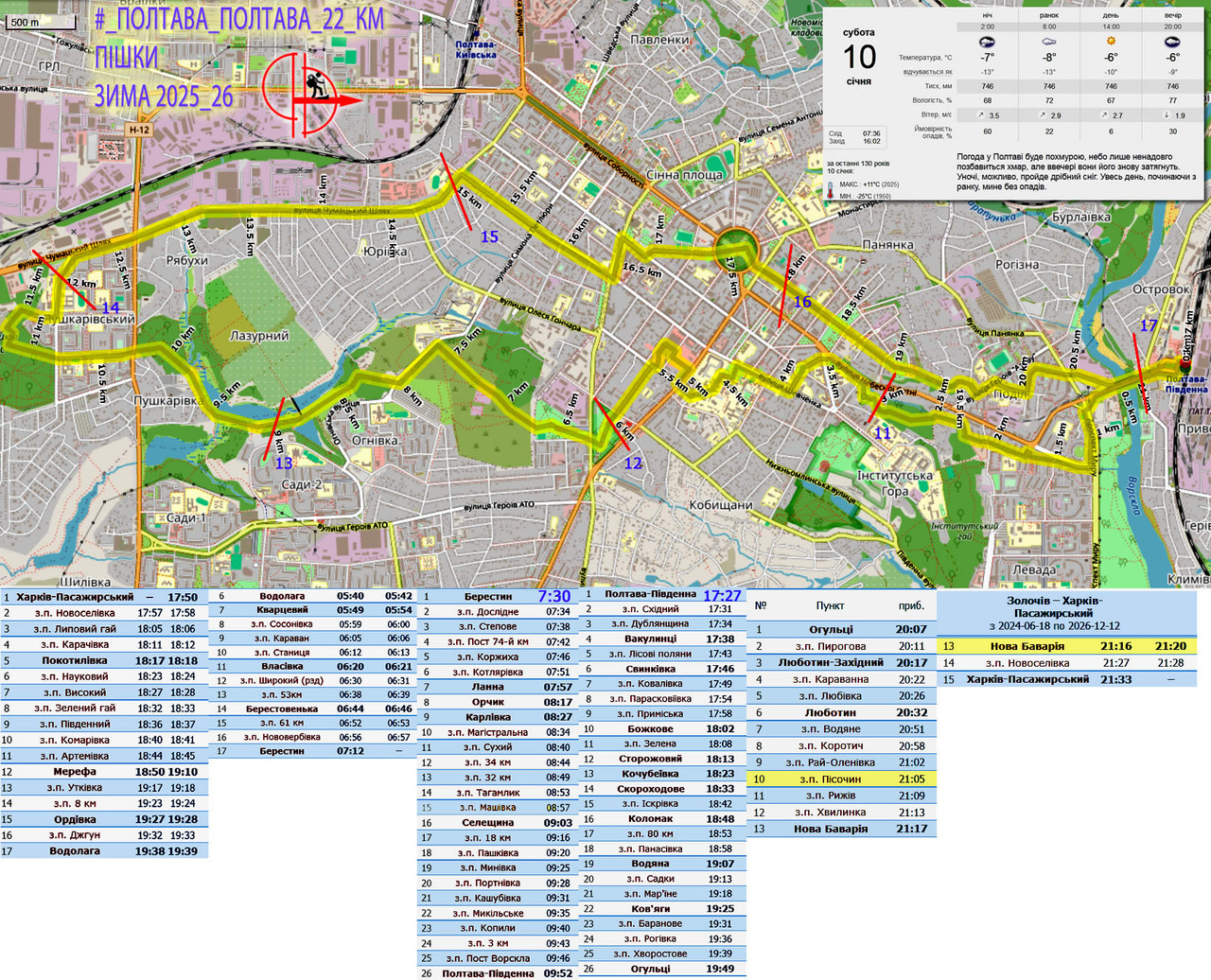The width and height of the screenshot is (1211, 980).
Task: Click the 16.5 km route marker
Action: click(x=641, y=270)
